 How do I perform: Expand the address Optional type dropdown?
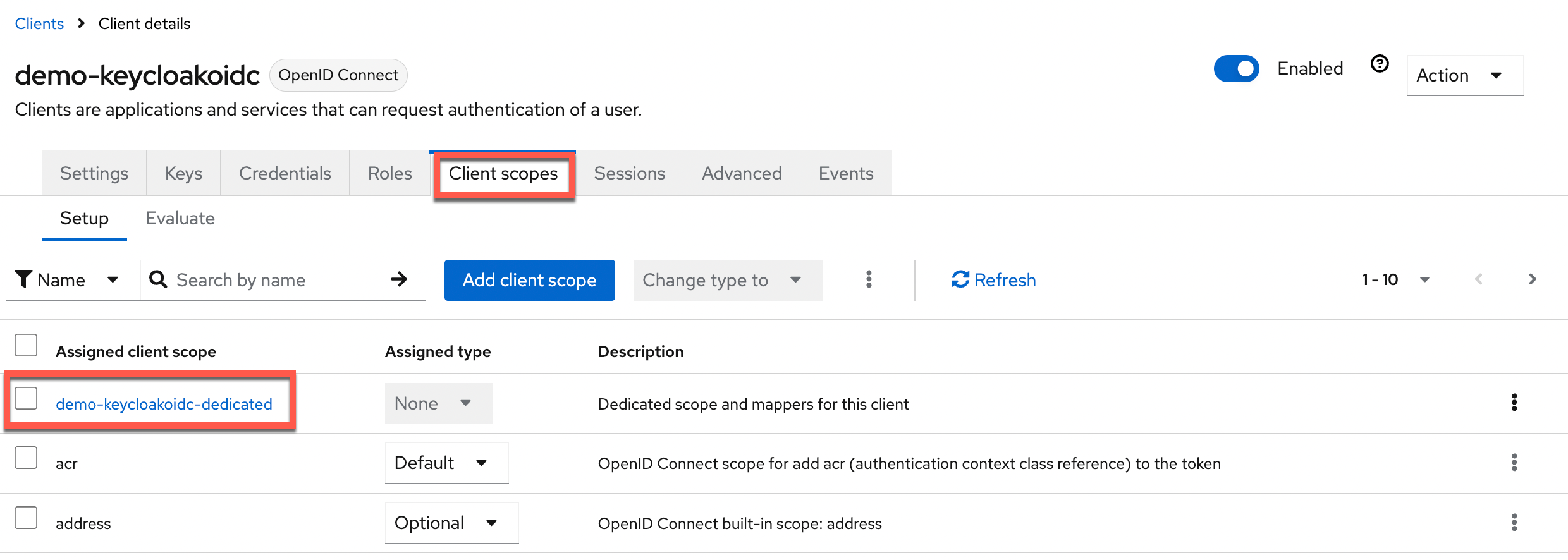(x=451, y=523)
